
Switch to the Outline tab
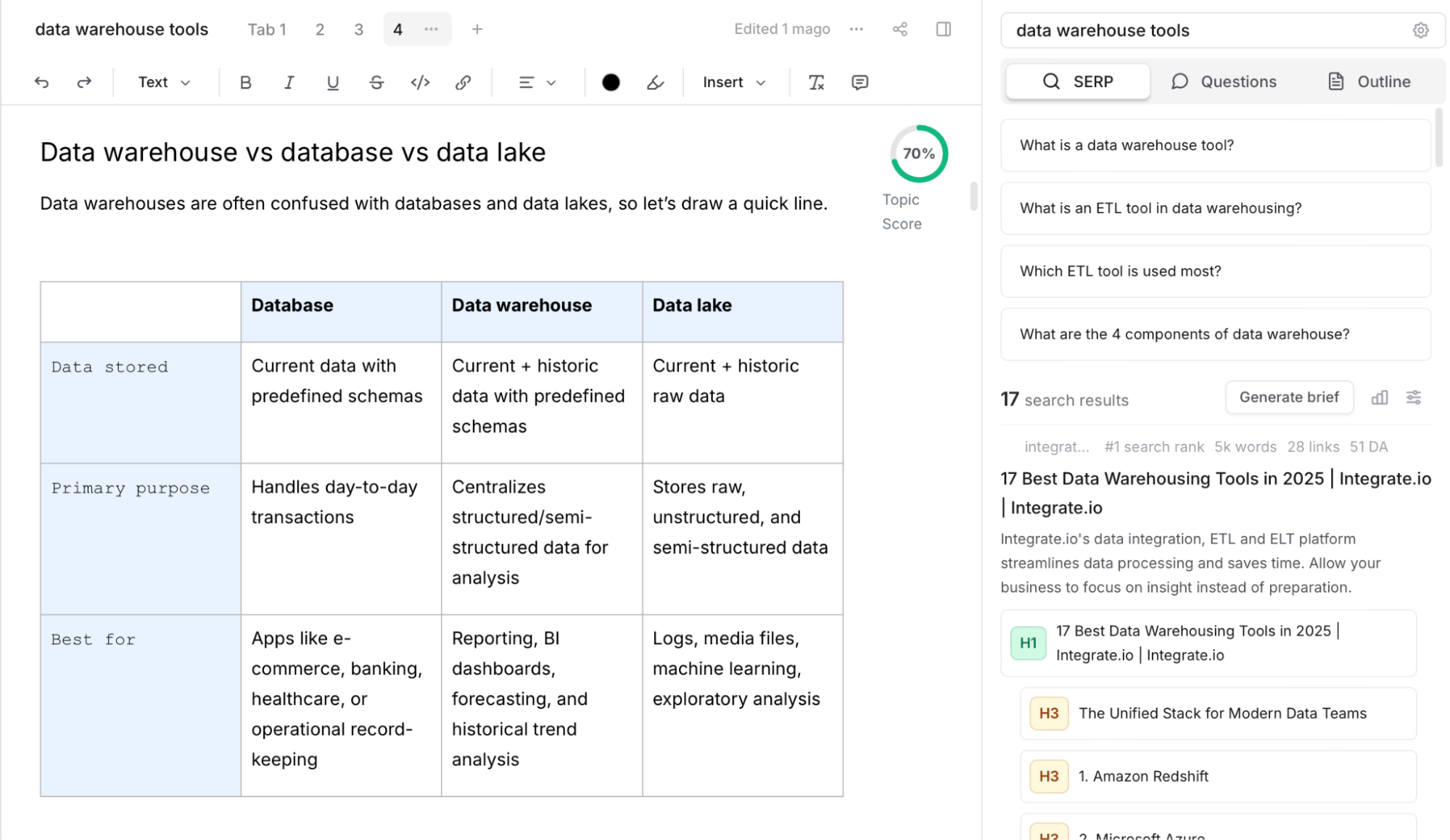click(x=1369, y=81)
